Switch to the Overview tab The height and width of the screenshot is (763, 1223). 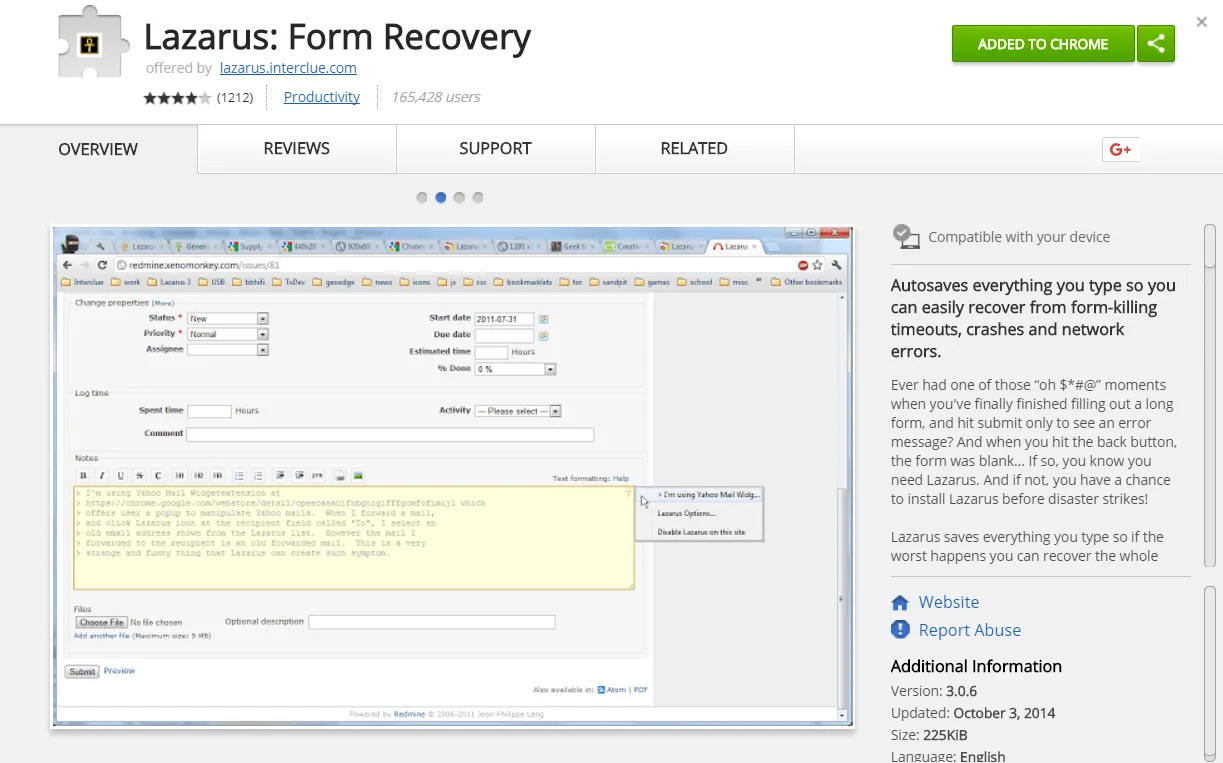(x=98, y=149)
